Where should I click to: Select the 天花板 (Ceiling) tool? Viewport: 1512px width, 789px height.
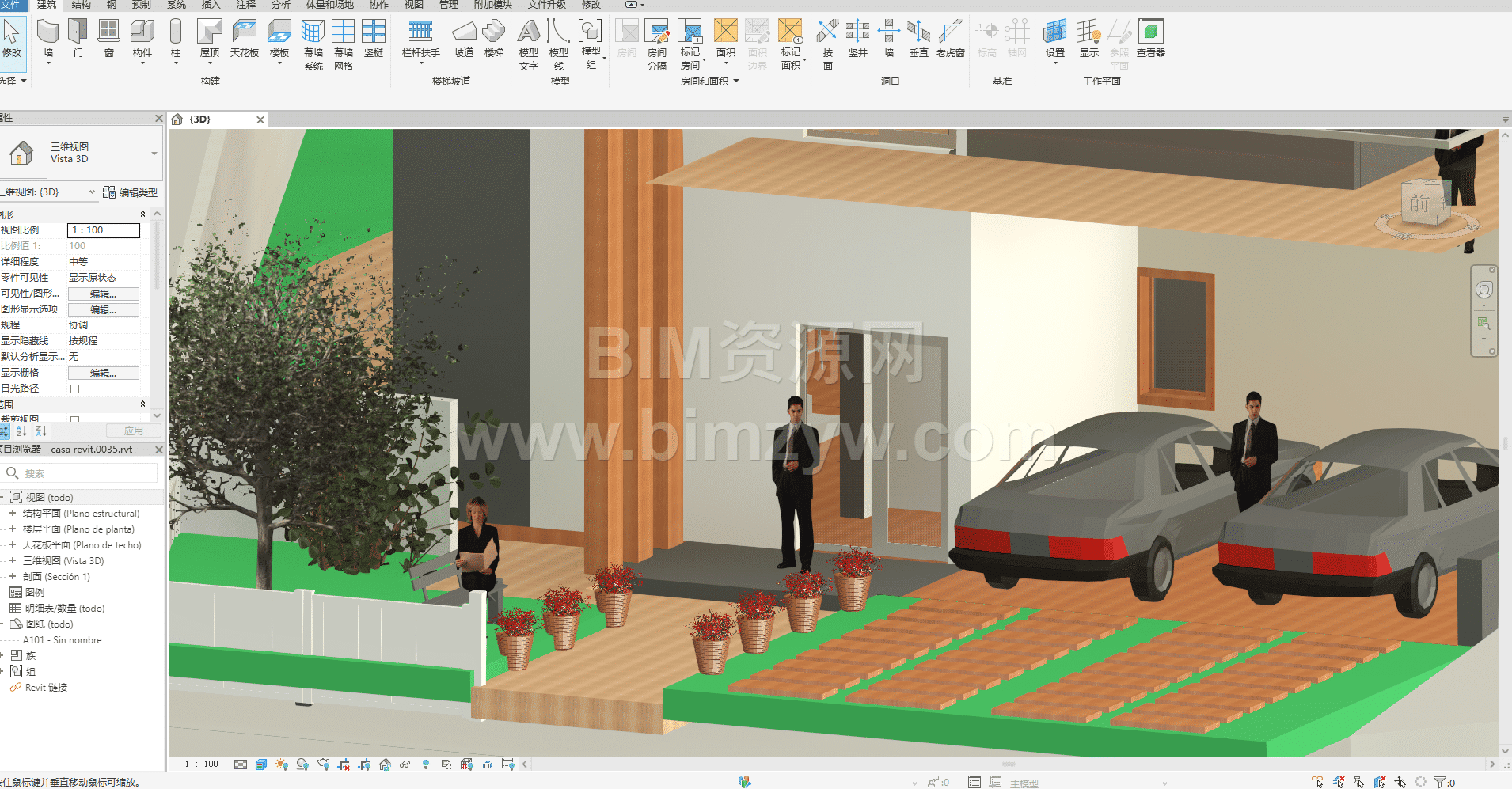(x=244, y=38)
